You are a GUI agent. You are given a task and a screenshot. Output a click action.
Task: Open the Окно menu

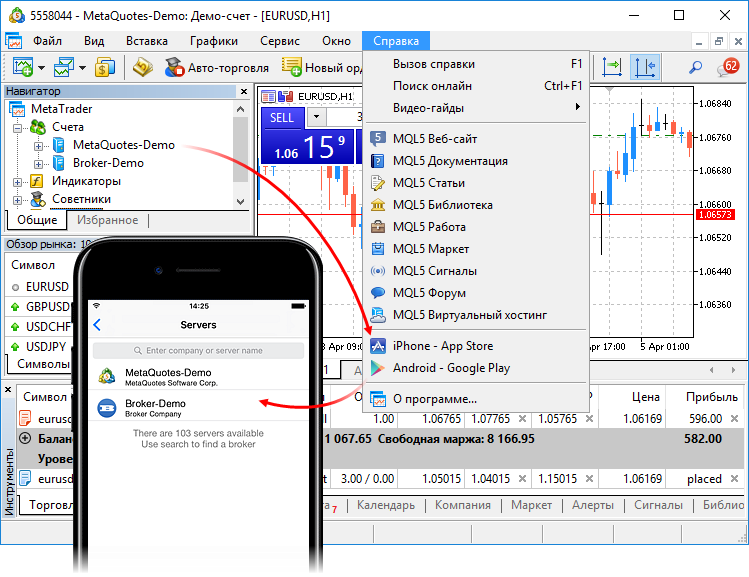click(x=336, y=41)
